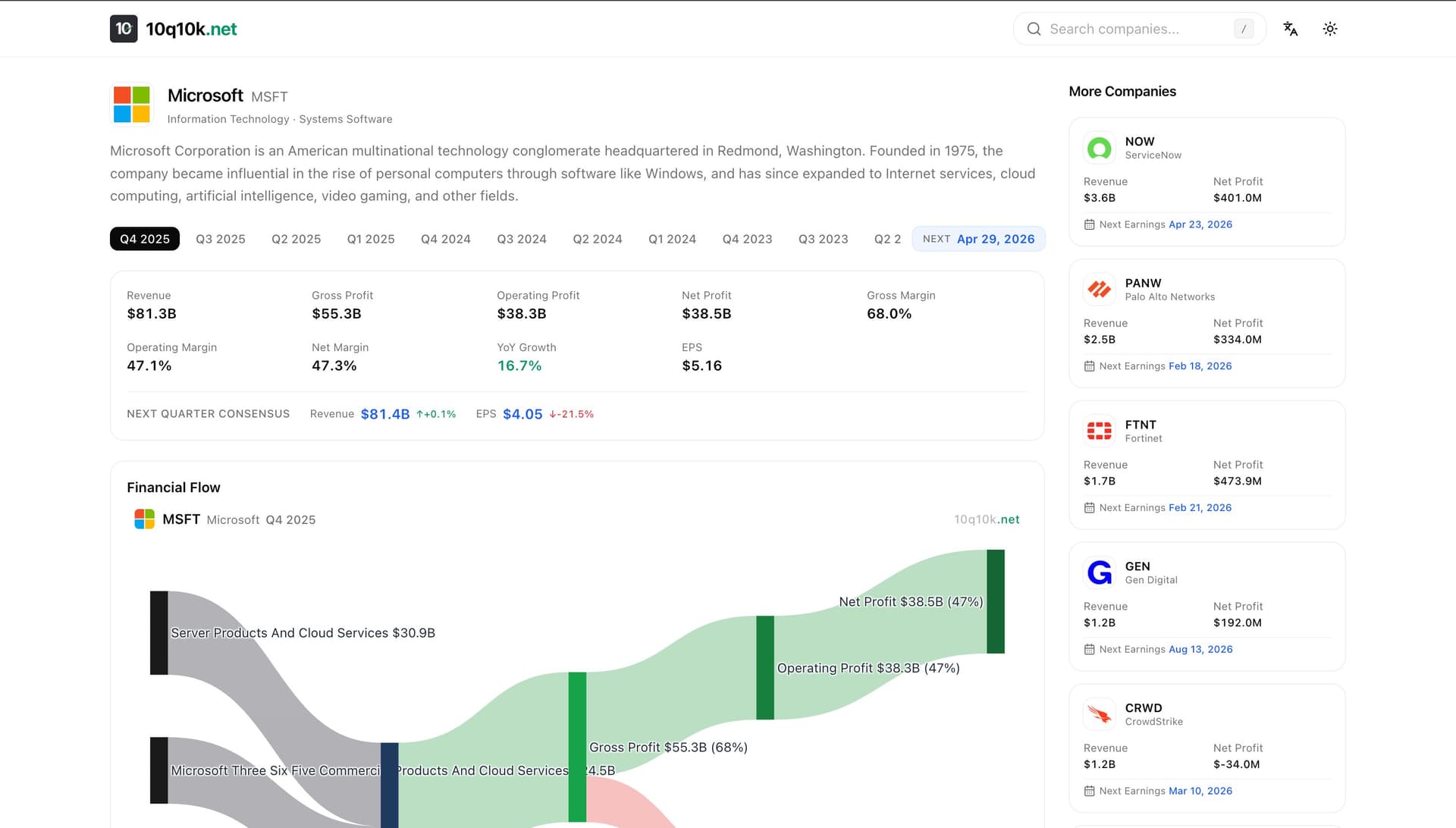
Task: Click the 10q10k.net logo icon
Action: click(124, 29)
